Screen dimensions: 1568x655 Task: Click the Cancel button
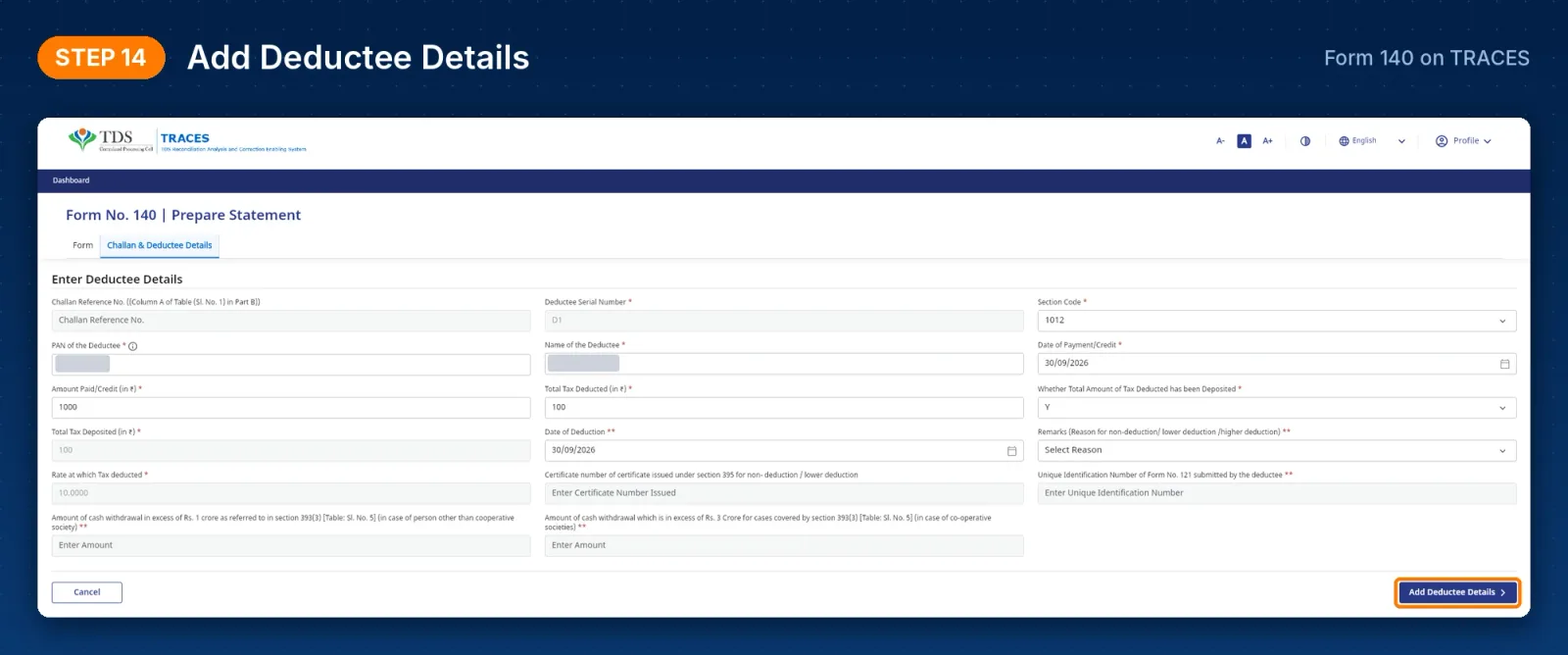[87, 592]
